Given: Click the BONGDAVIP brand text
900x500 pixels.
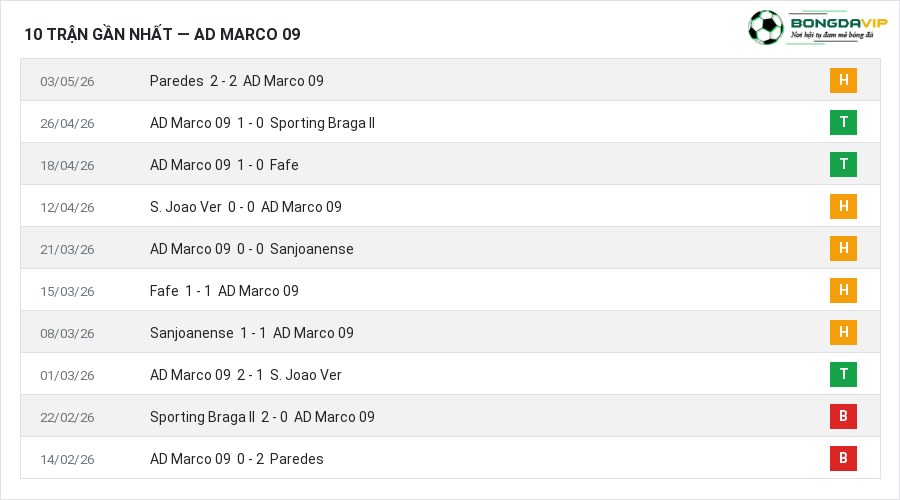Looking at the screenshot, I should (839, 23).
